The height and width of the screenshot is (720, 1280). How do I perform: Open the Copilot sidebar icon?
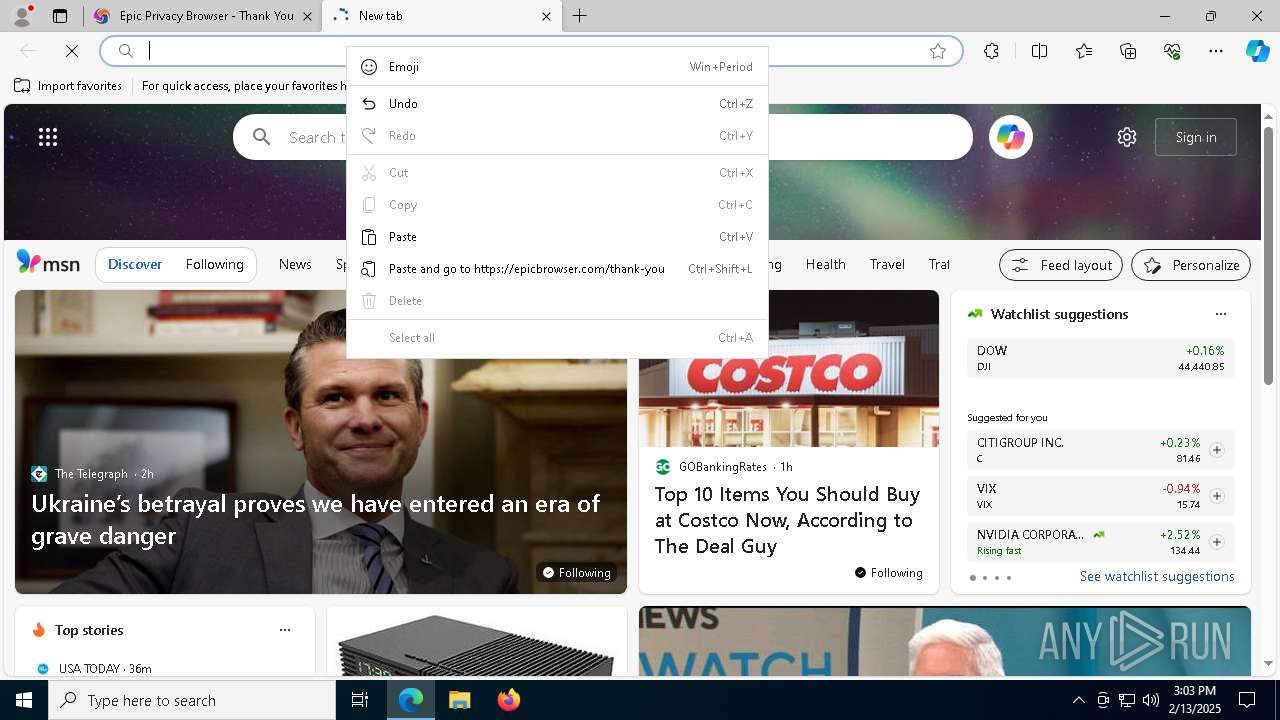(x=1257, y=51)
